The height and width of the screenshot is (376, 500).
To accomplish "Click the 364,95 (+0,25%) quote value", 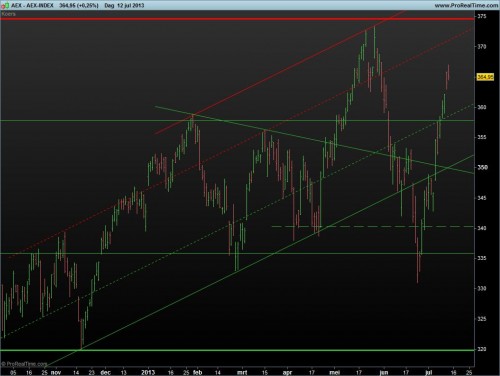I will click(79, 5).
